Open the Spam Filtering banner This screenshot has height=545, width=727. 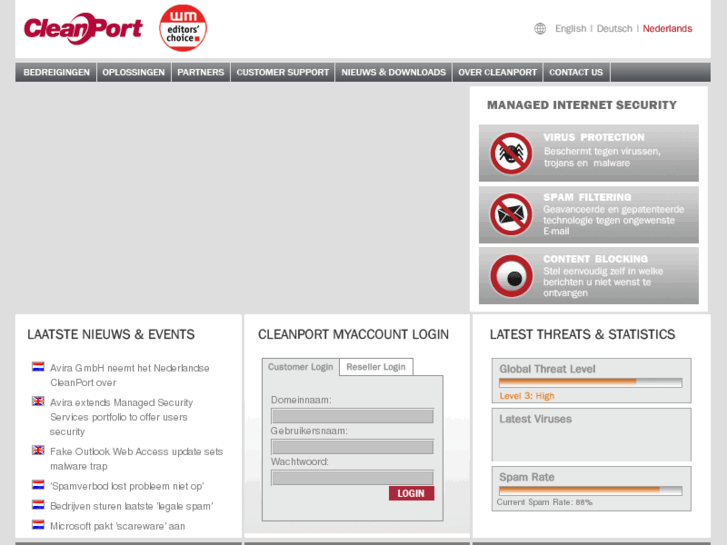tap(588, 214)
